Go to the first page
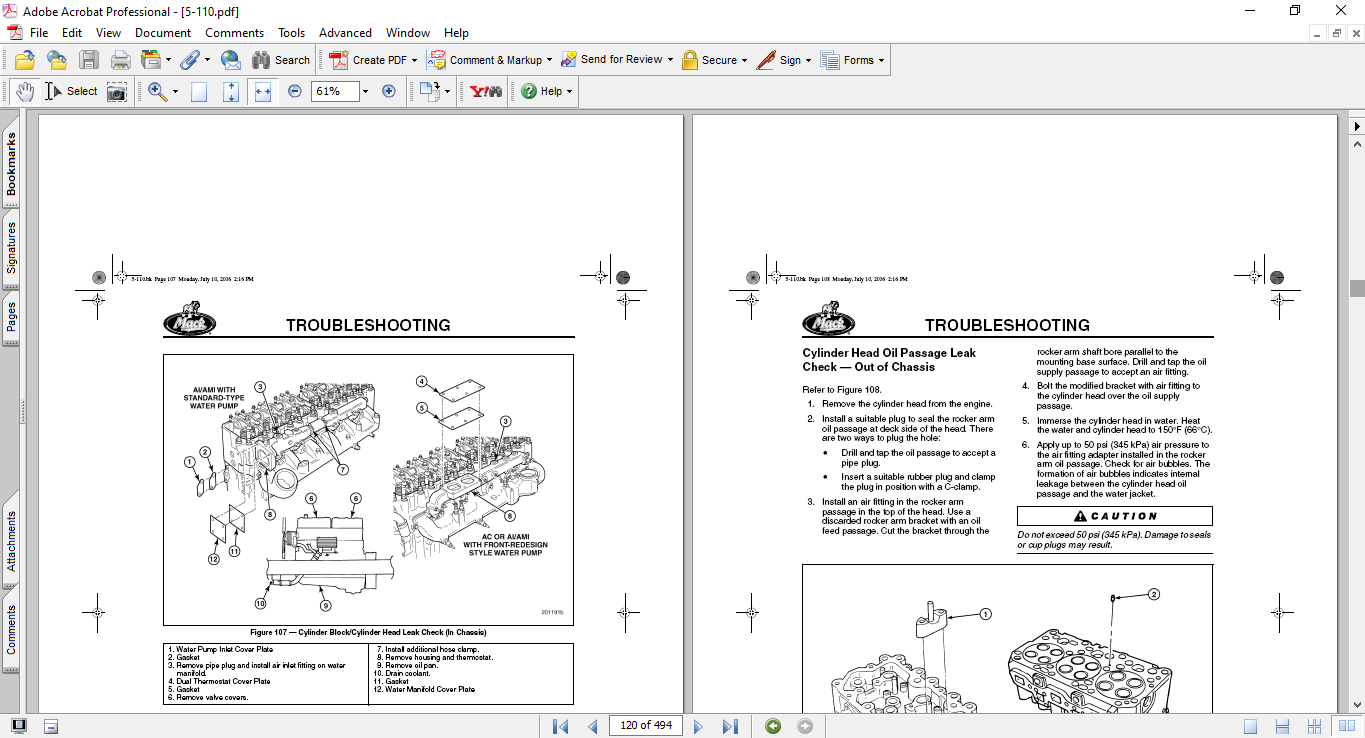 (561, 726)
